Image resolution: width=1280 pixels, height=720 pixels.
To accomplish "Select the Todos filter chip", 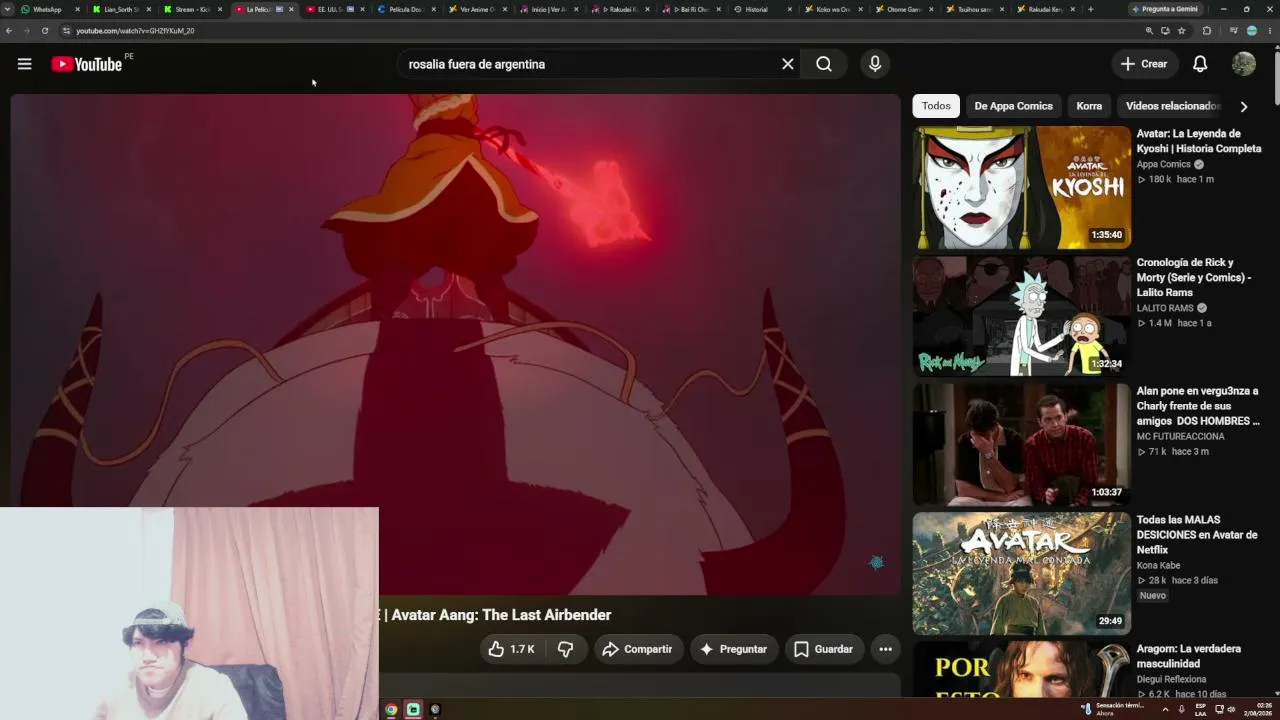I will pyautogui.click(x=936, y=106).
